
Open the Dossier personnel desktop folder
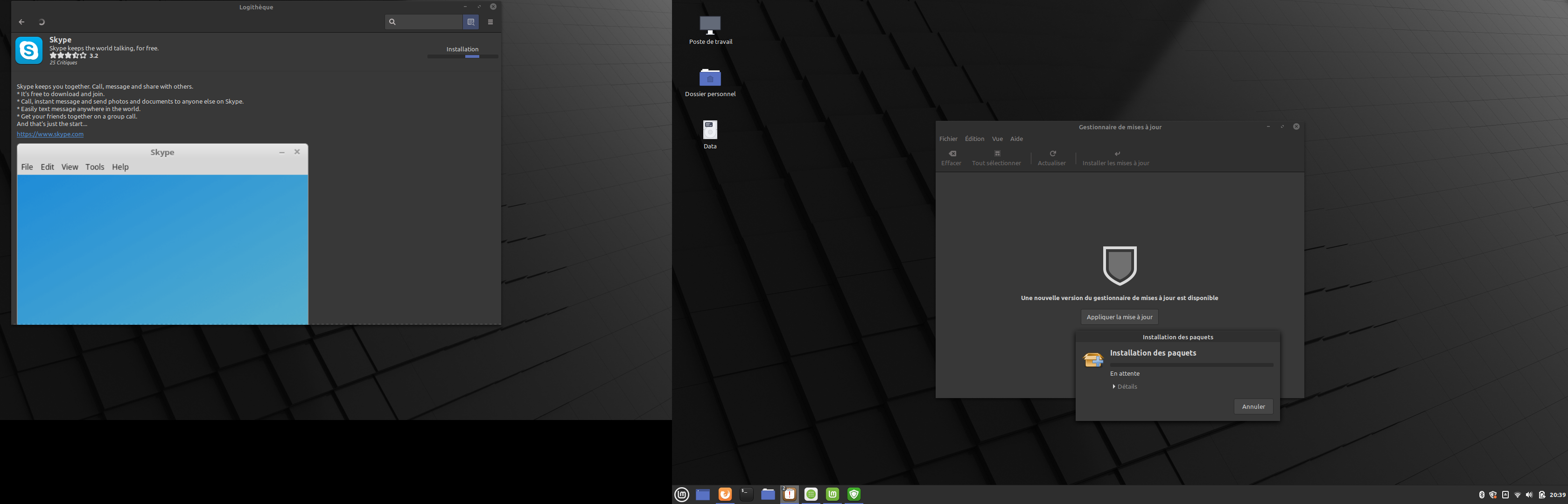(710, 83)
